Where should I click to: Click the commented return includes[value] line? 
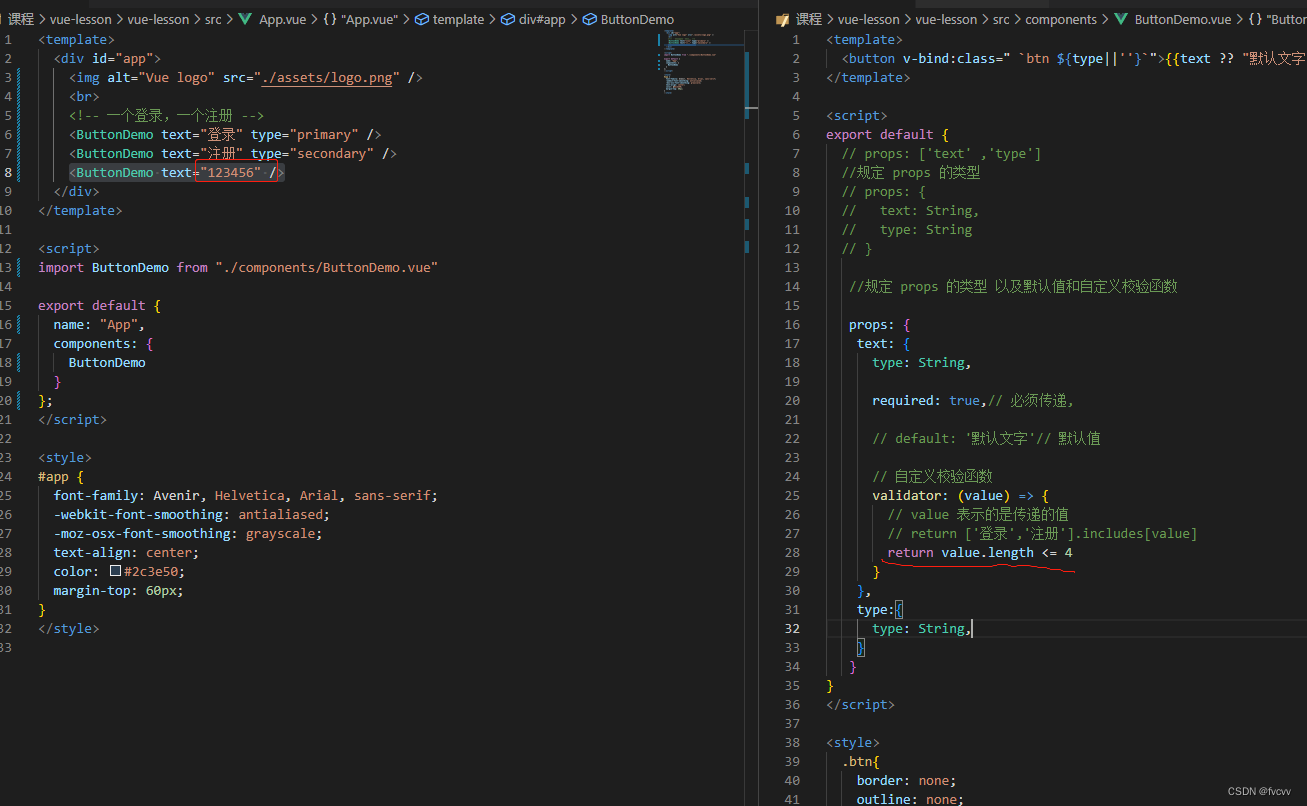click(1042, 533)
